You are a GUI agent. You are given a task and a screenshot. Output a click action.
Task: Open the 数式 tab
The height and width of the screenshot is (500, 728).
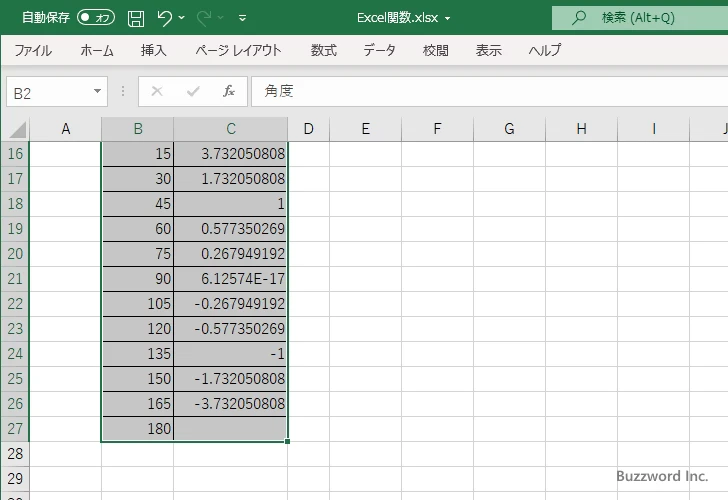(324, 50)
